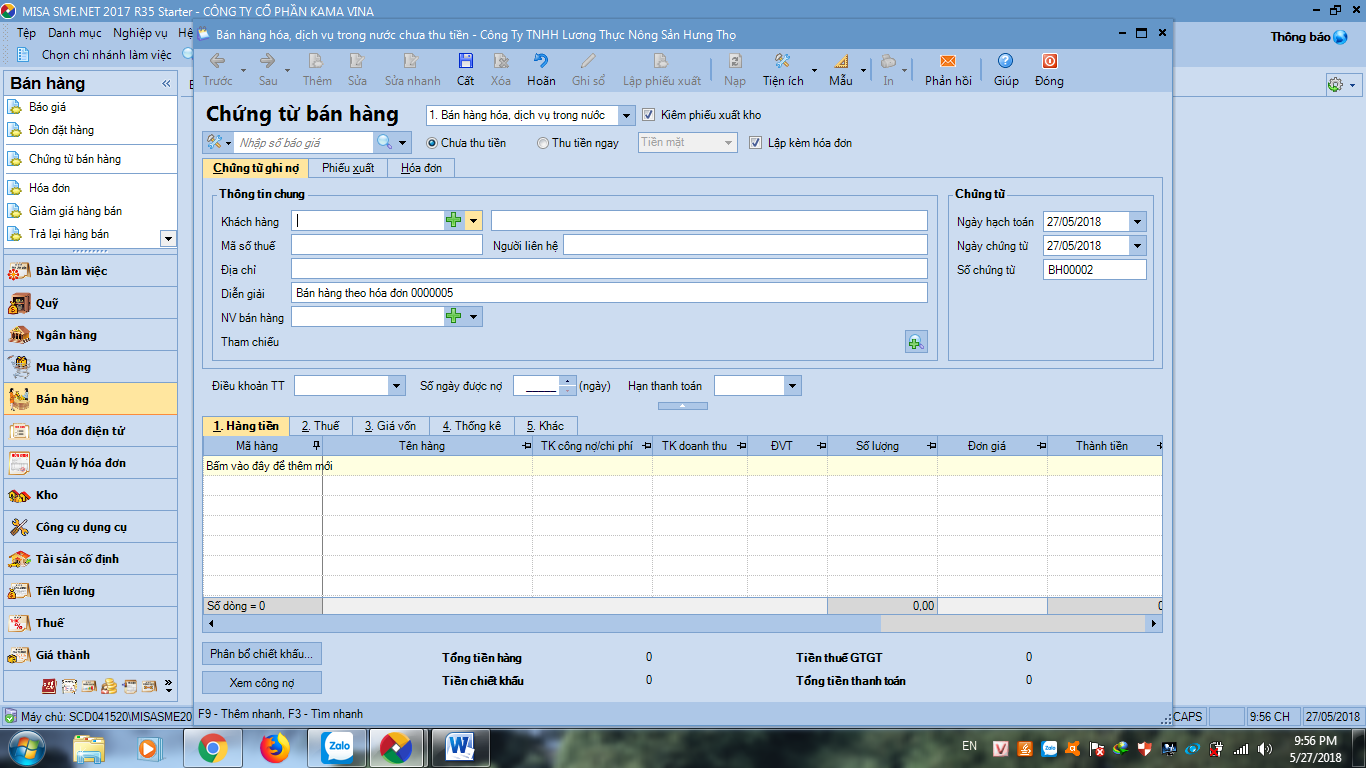Click Bấm vào đây để thêm mới row
This screenshot has height=768, width=1366.
[x=682, y=466]
